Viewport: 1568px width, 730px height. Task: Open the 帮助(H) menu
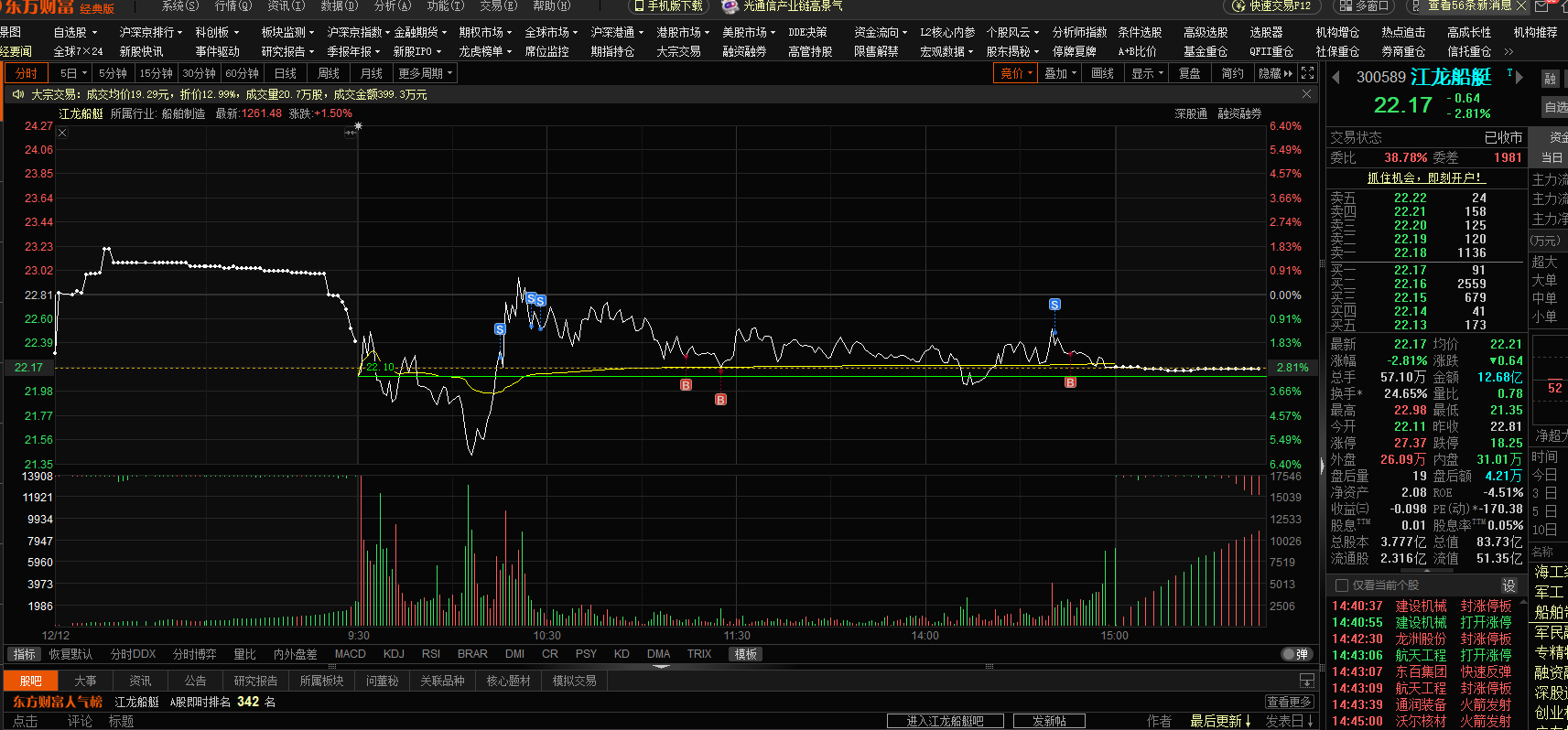click(552, 6)
